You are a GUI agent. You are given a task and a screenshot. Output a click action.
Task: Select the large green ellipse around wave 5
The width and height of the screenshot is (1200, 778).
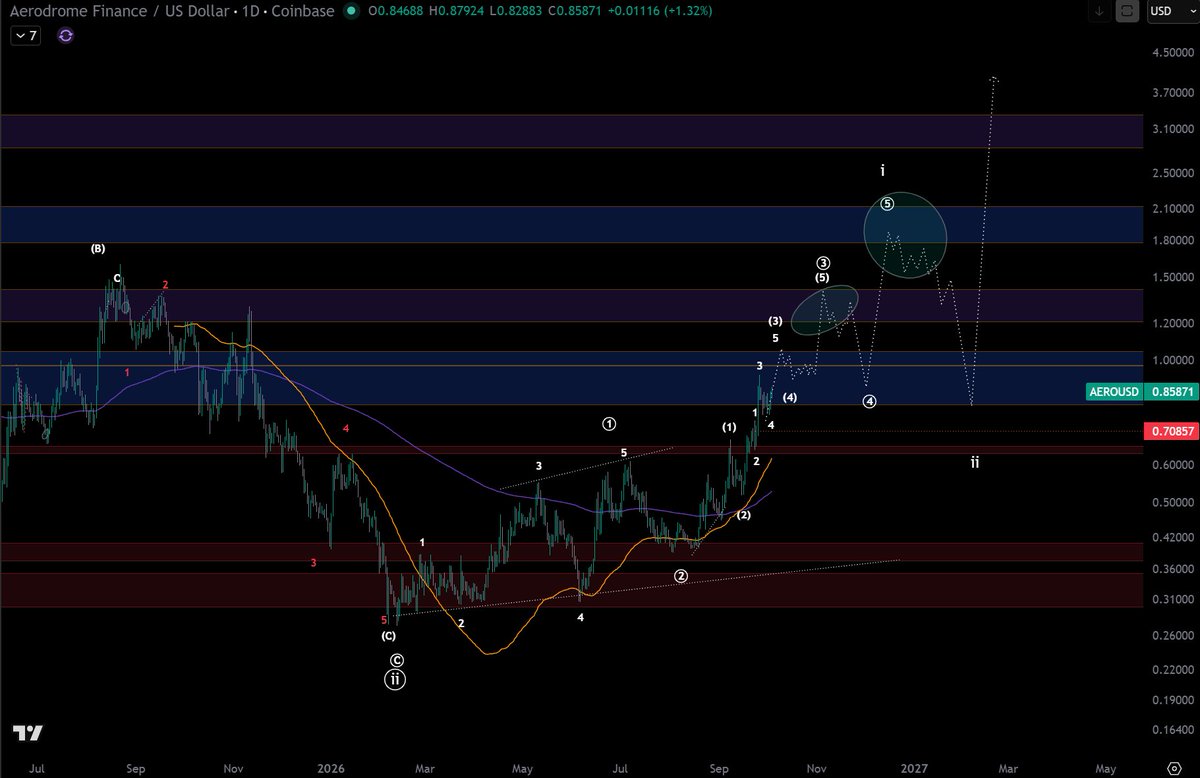point(905,234)
